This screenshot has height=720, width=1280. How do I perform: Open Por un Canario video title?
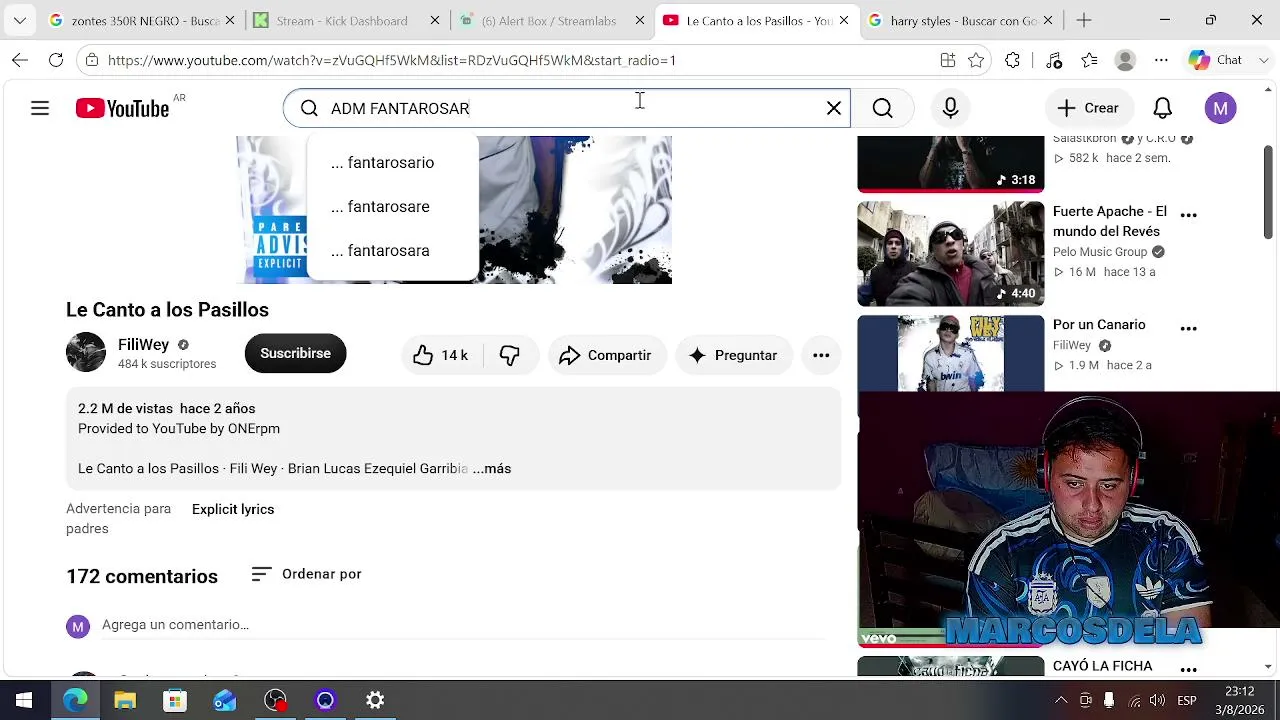[x=1099, y=324]
